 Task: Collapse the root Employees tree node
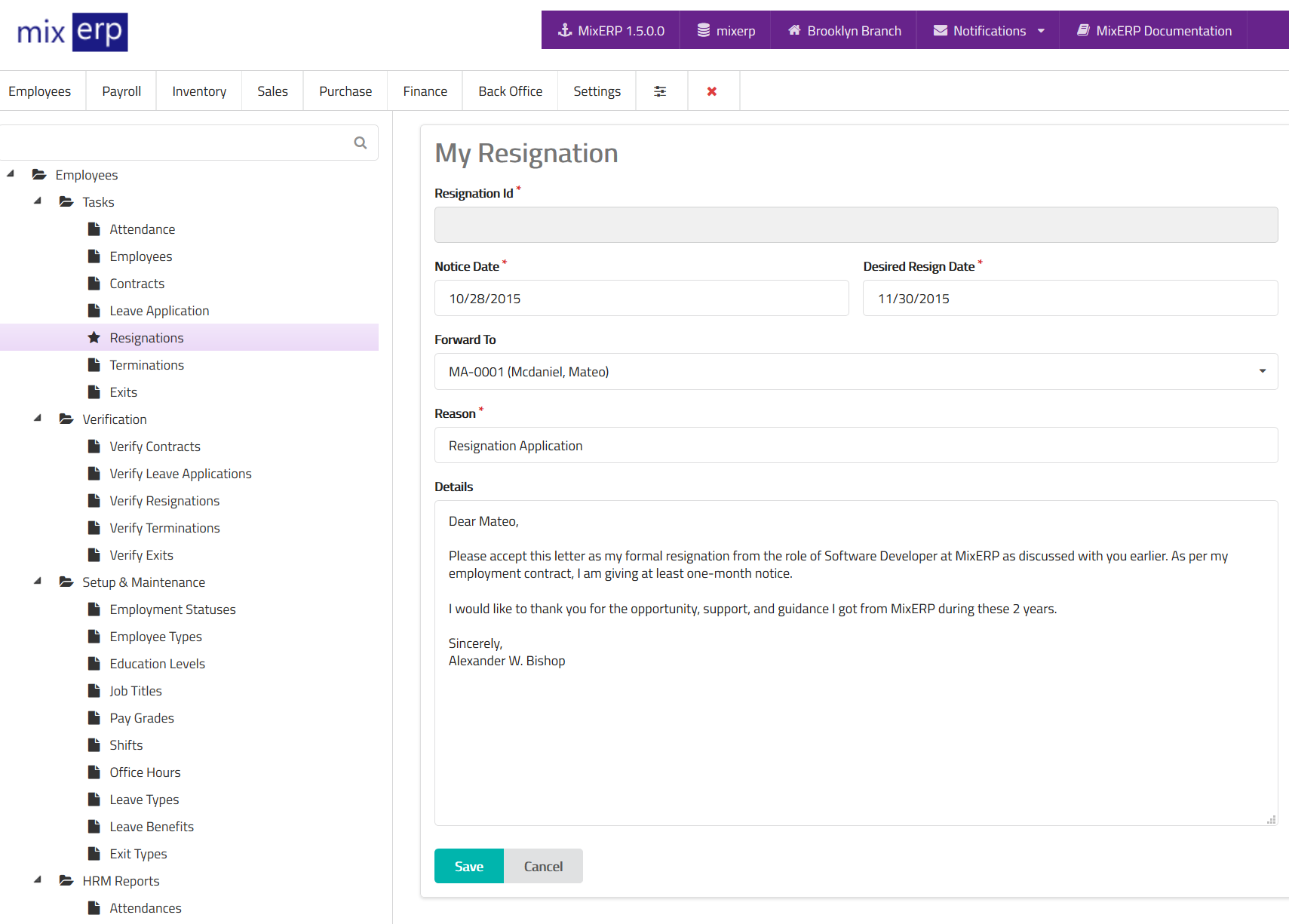[x=11, y=173]
